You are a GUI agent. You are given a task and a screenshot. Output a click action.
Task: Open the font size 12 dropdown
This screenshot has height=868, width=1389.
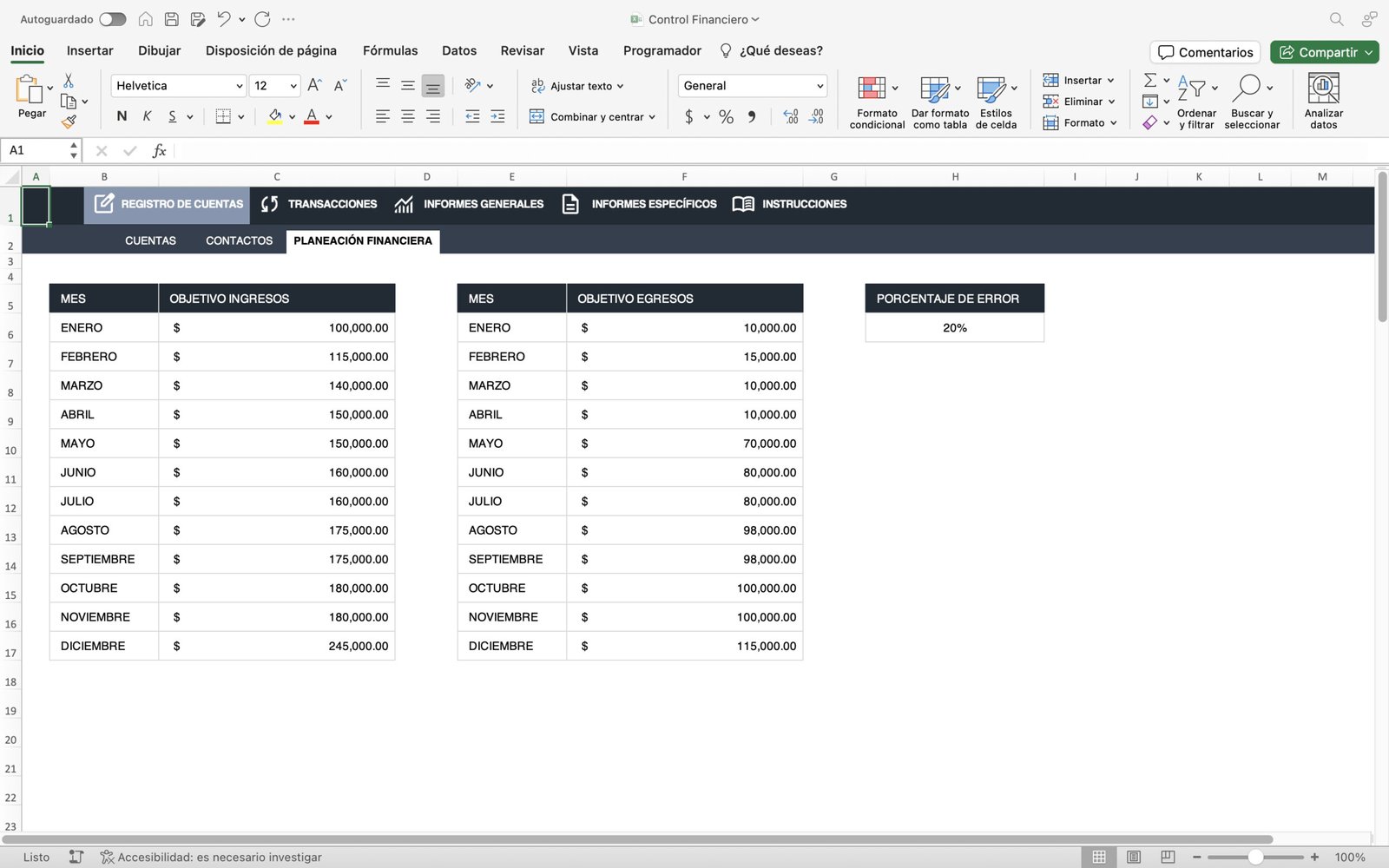click(x=293, y=86)
